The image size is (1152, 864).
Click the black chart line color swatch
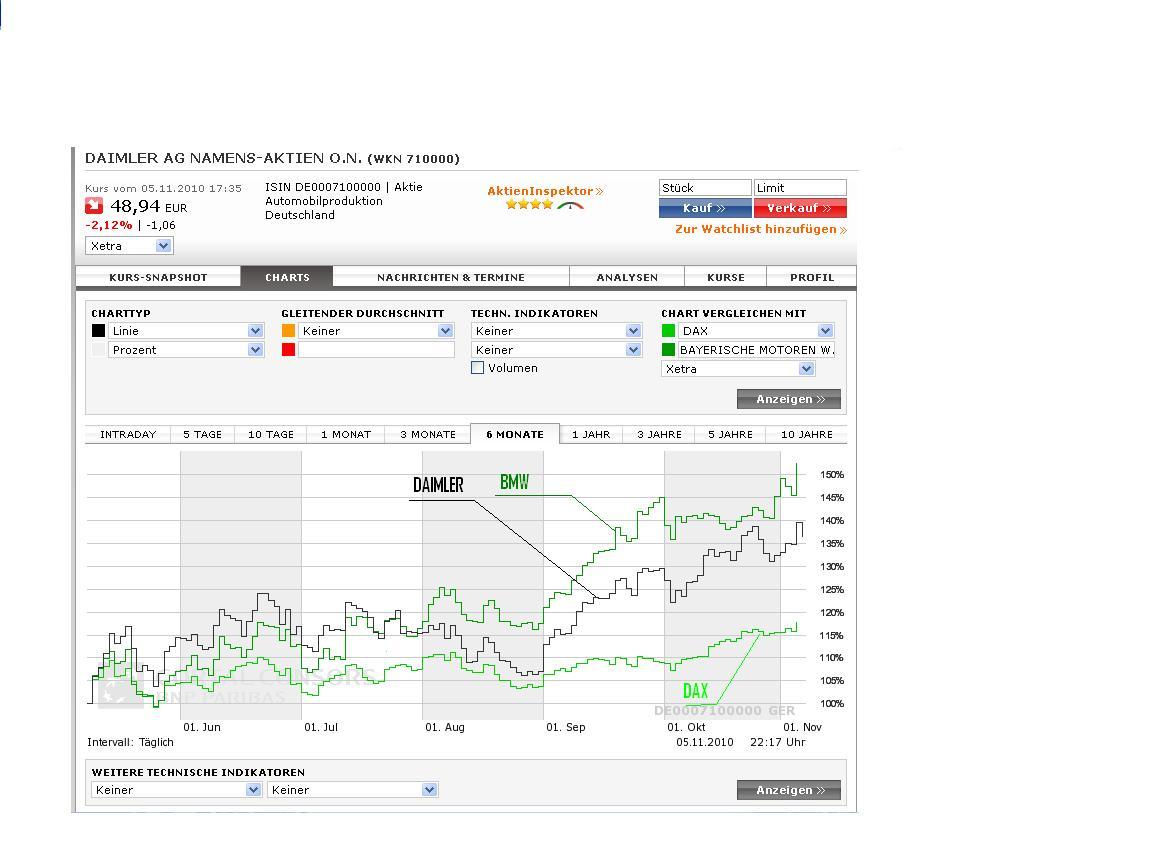(x=98, y=331)
